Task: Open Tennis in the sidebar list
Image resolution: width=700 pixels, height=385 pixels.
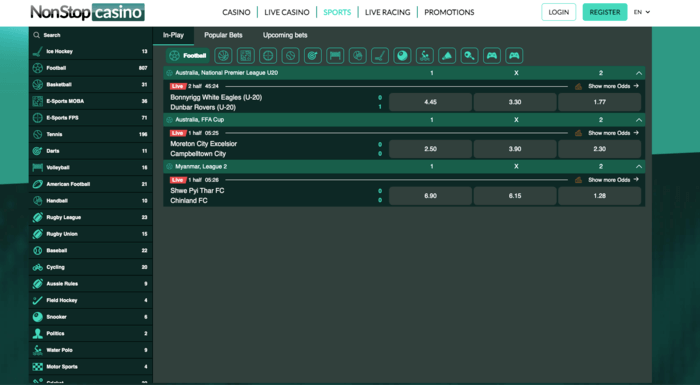Action: (91, 134)
